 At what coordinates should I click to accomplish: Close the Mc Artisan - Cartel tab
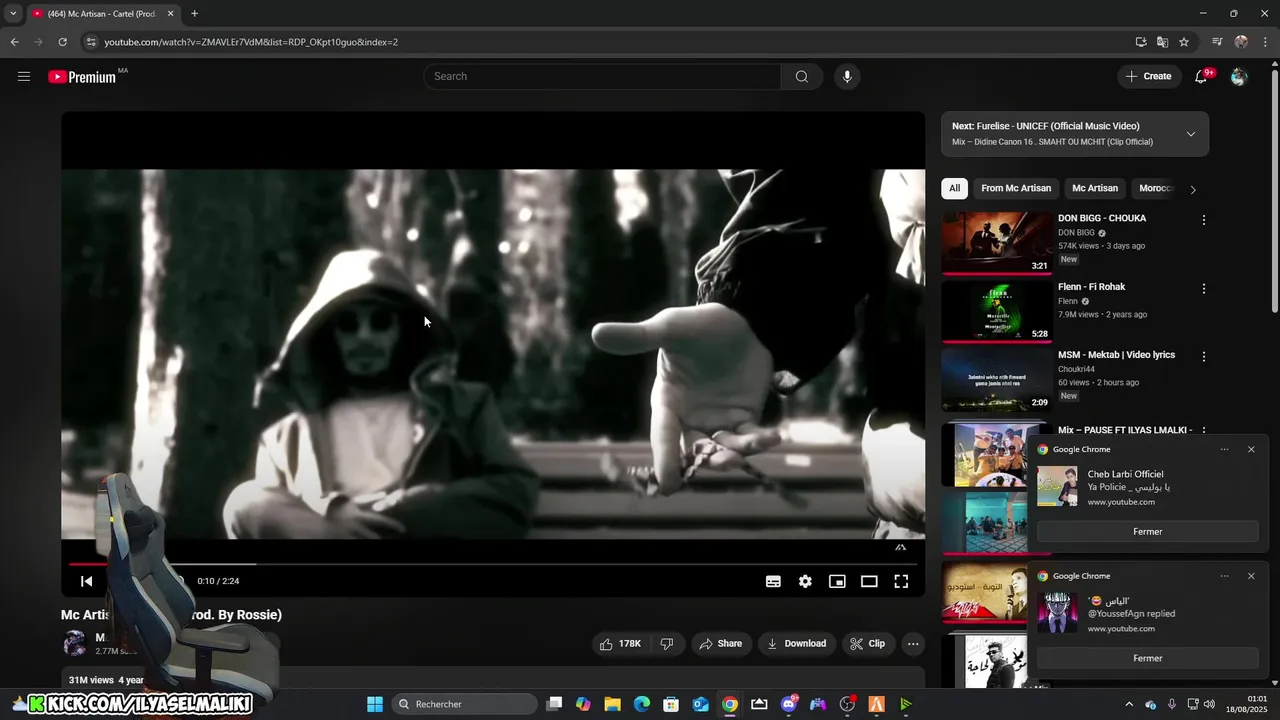(170, 14)
